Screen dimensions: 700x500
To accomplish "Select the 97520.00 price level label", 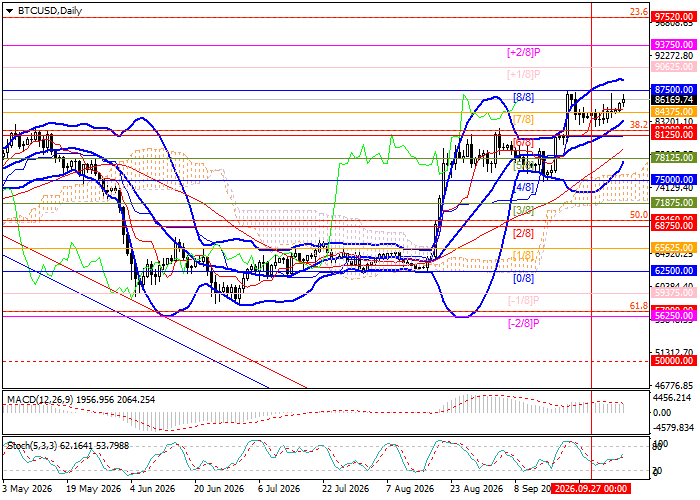I will (x=674, y=17).
